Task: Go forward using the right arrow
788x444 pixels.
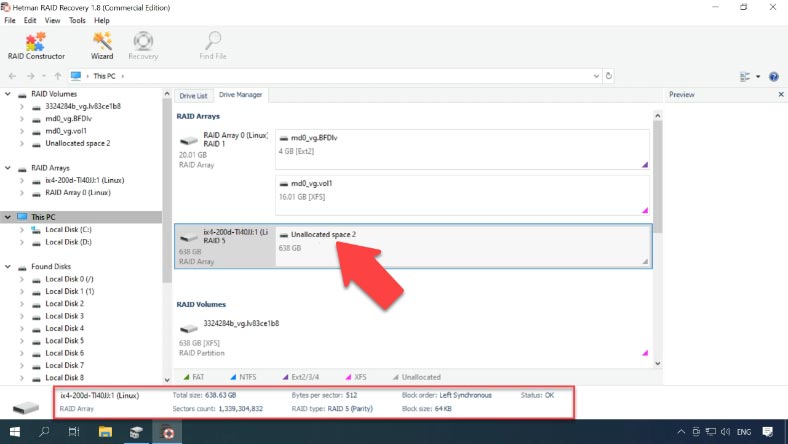Action: click(31, 76)
